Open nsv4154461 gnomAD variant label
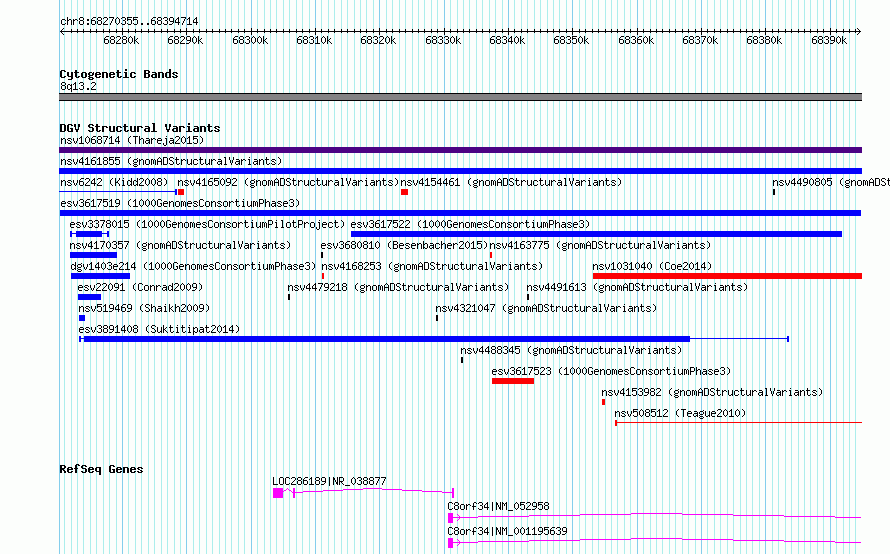890x554 pixels. 511,182
